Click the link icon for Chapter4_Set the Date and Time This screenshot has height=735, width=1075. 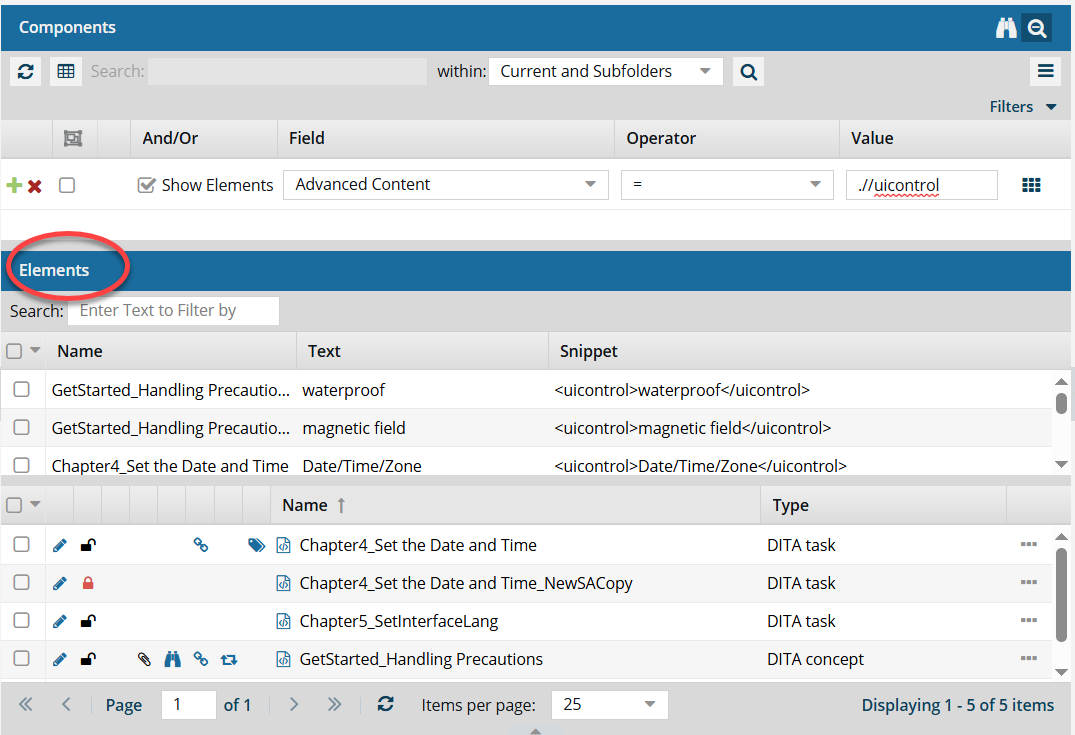tap(200, 545)
